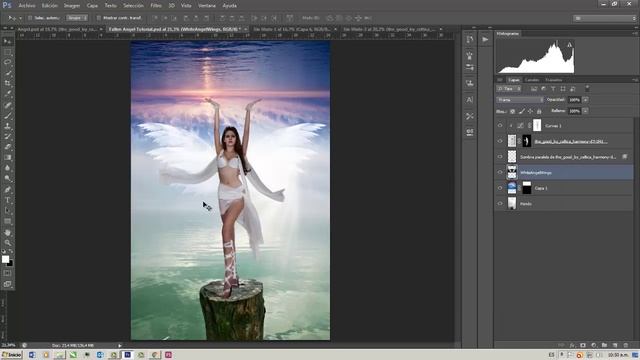The image size is (640, 360).
Task: Select the Lasso tool
Action: point(7,62)
